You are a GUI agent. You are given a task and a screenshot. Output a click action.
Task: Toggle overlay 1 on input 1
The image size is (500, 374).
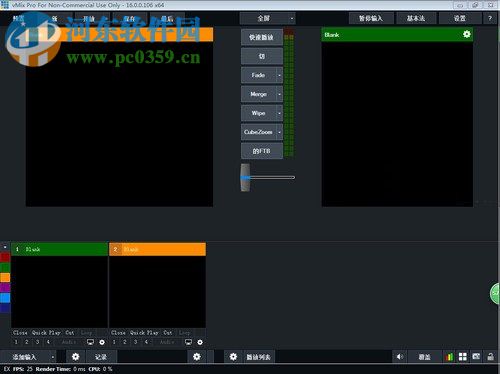16,342
